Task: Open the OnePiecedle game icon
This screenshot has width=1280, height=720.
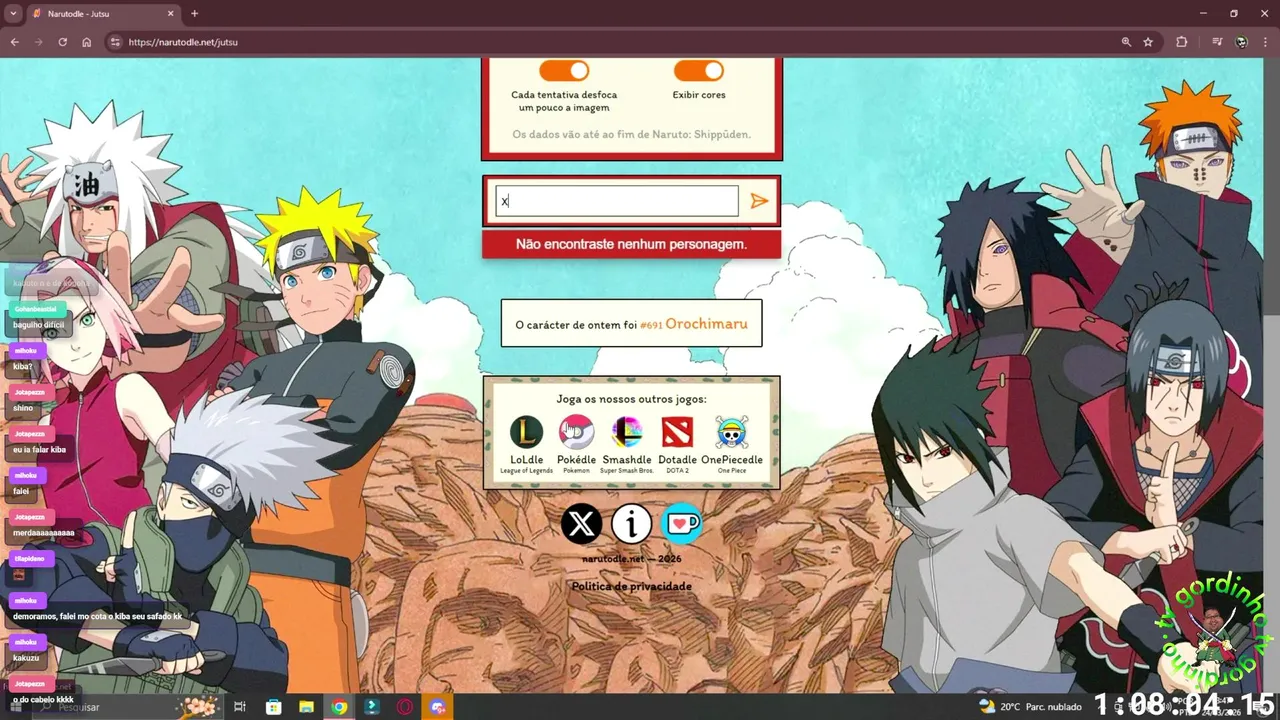Action: (732, 432)
